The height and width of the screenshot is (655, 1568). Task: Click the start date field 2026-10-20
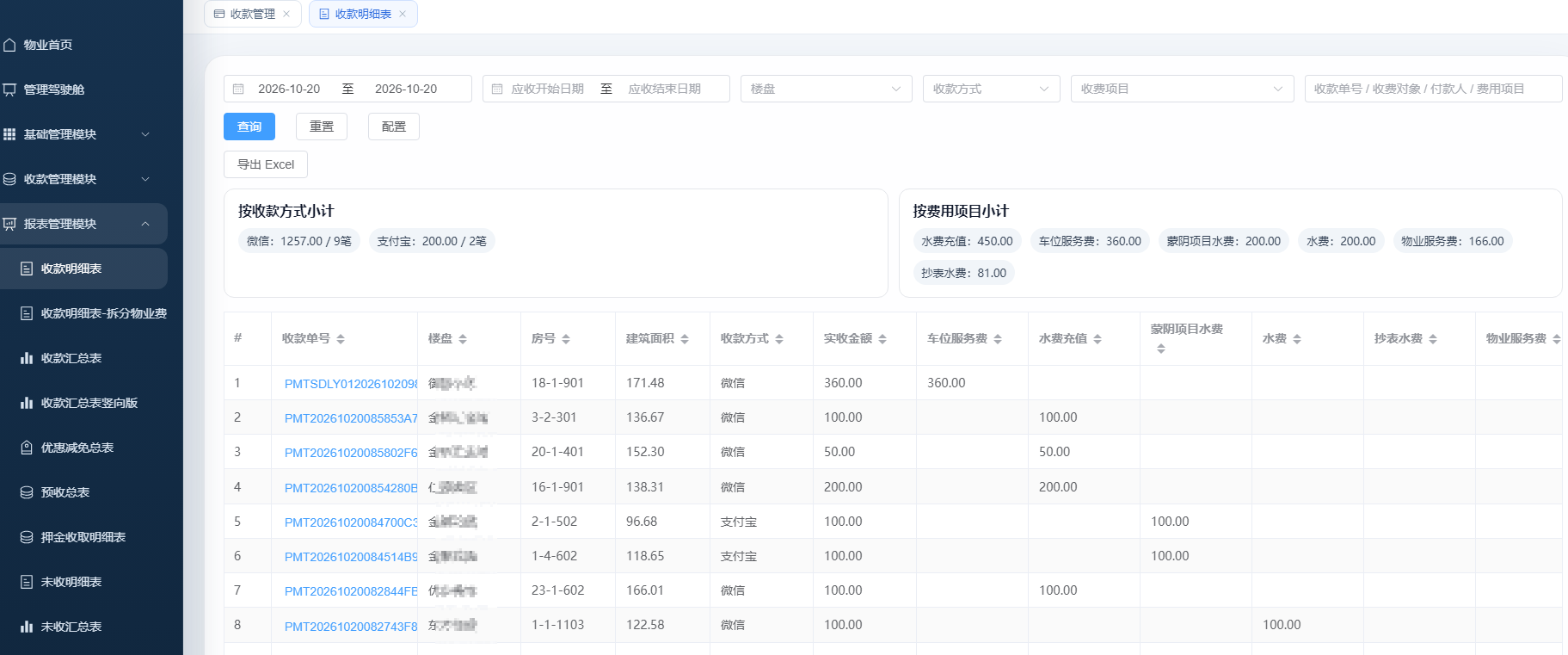point(289,89)
